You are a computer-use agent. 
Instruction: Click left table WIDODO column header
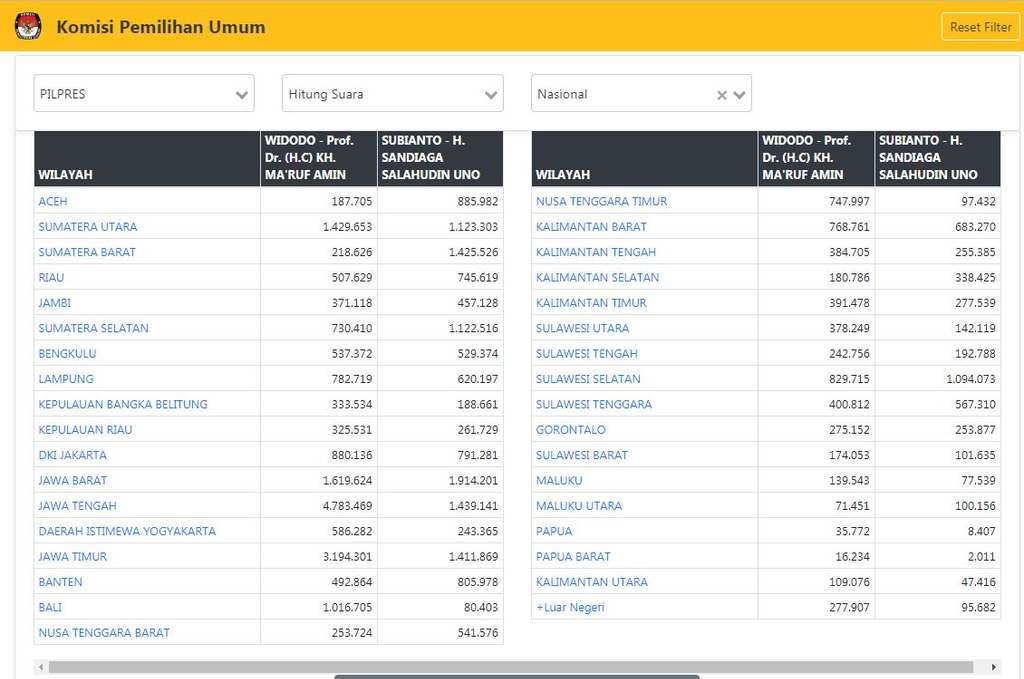click(x=319, y=159)
